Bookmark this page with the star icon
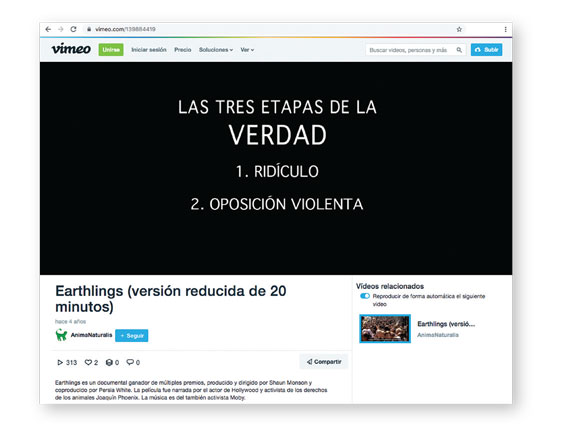563x439 pixels. point(459,29)
